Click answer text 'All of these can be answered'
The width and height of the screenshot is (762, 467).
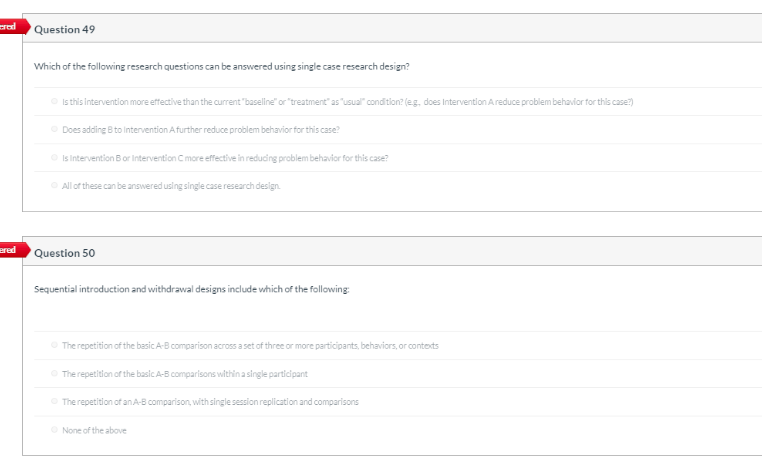171,186
